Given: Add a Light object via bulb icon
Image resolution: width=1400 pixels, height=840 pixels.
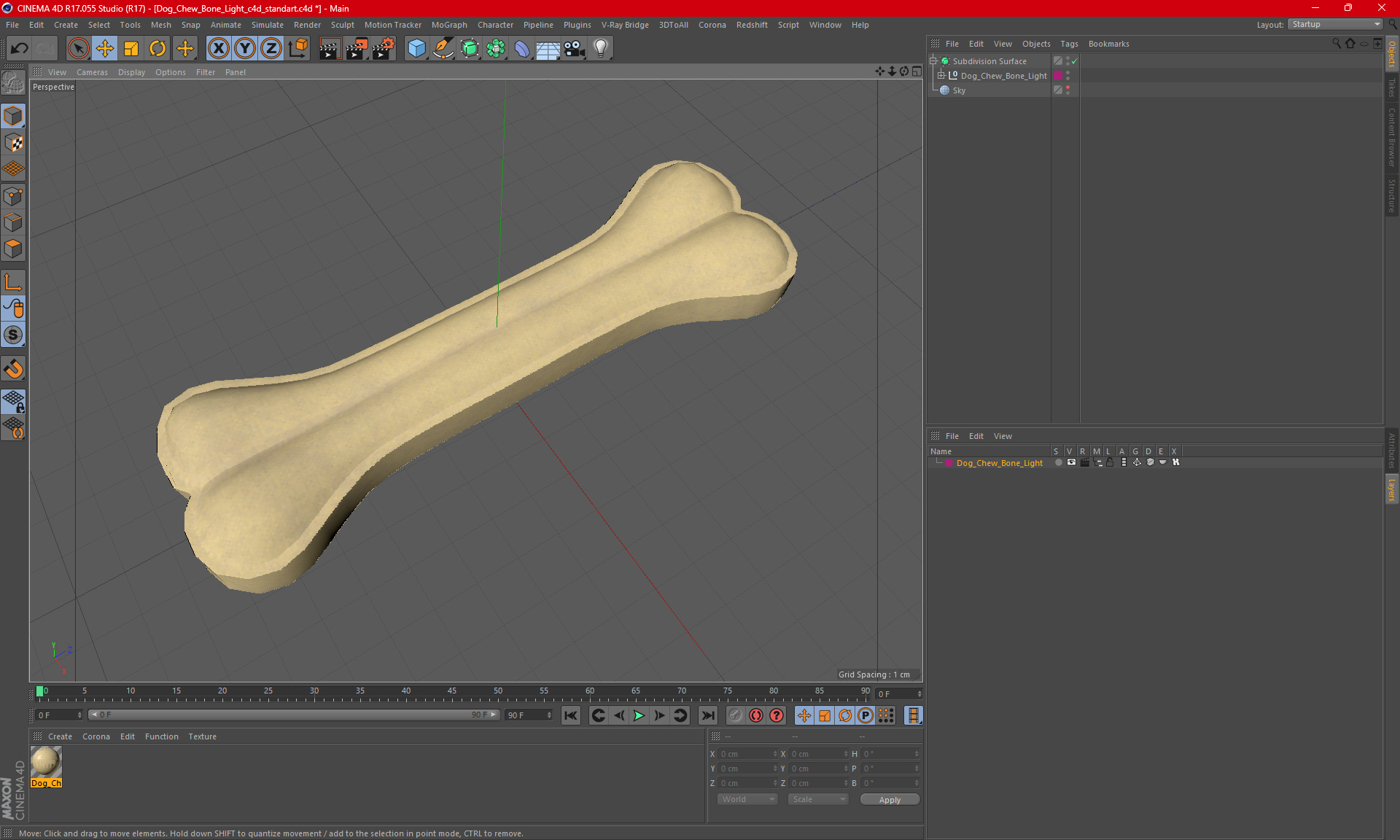Looking at the screenshot, I should 600,49.
